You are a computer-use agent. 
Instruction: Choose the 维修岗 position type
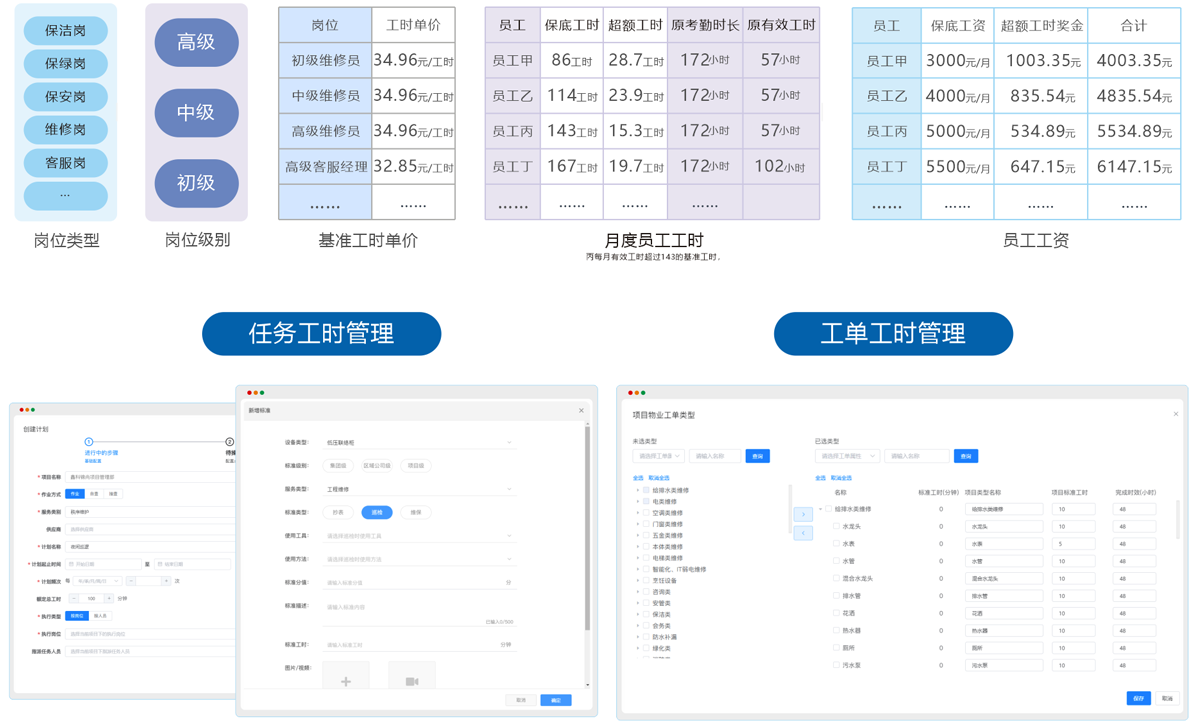coord(65,129)
